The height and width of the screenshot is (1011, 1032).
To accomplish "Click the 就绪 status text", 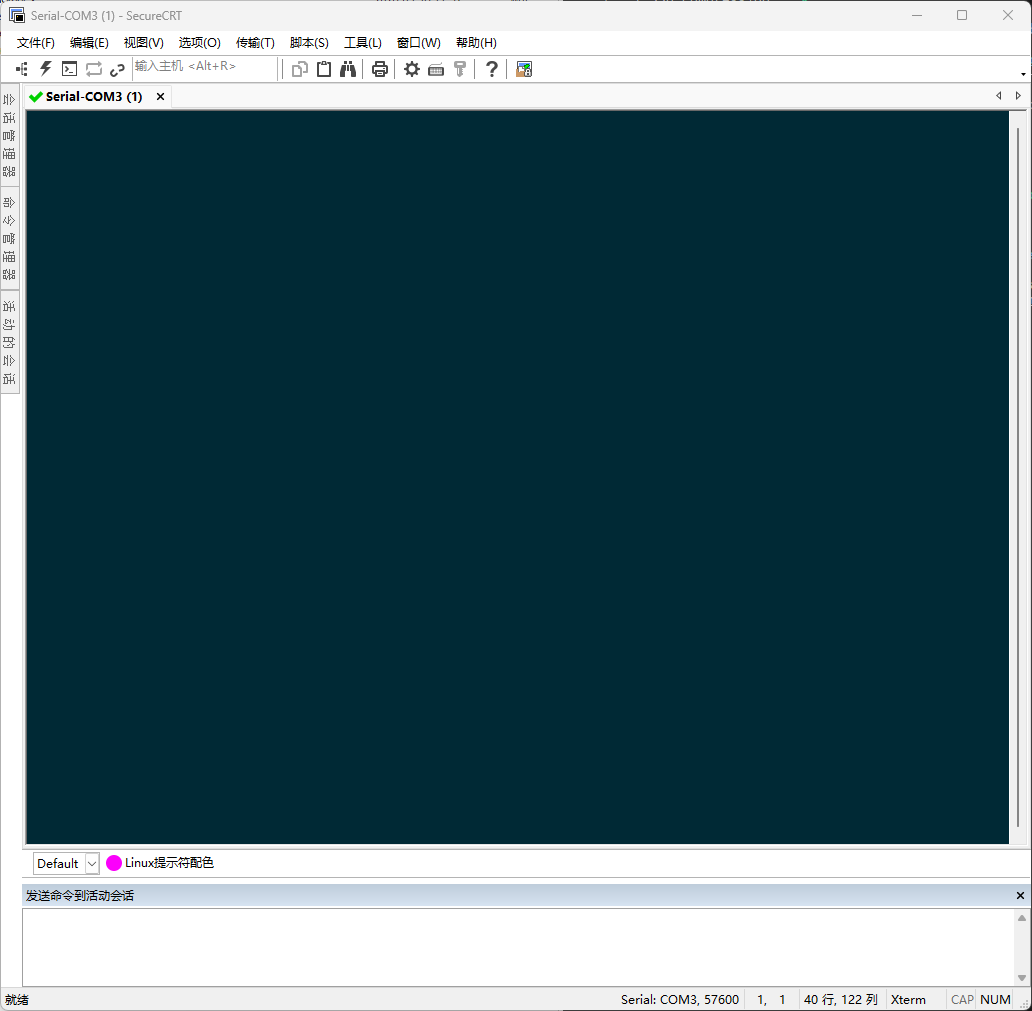I will [x=17, y=1000].
